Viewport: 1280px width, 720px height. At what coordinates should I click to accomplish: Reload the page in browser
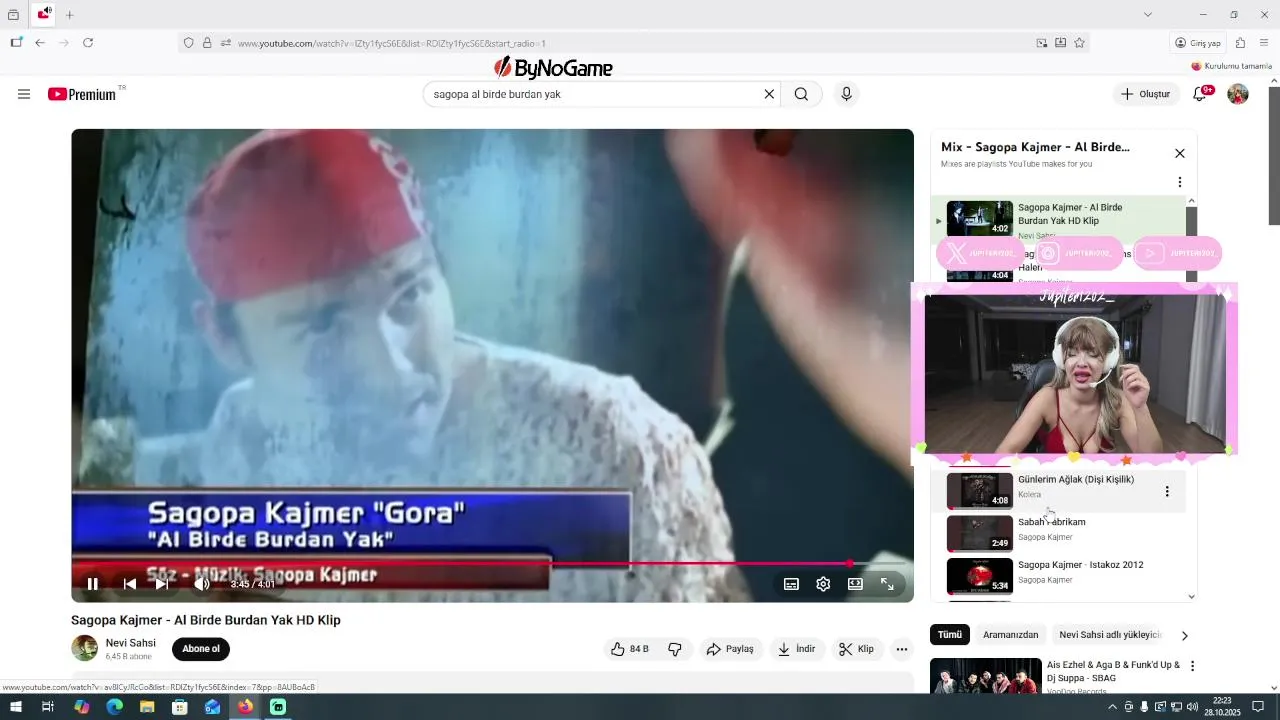(88, 43)
